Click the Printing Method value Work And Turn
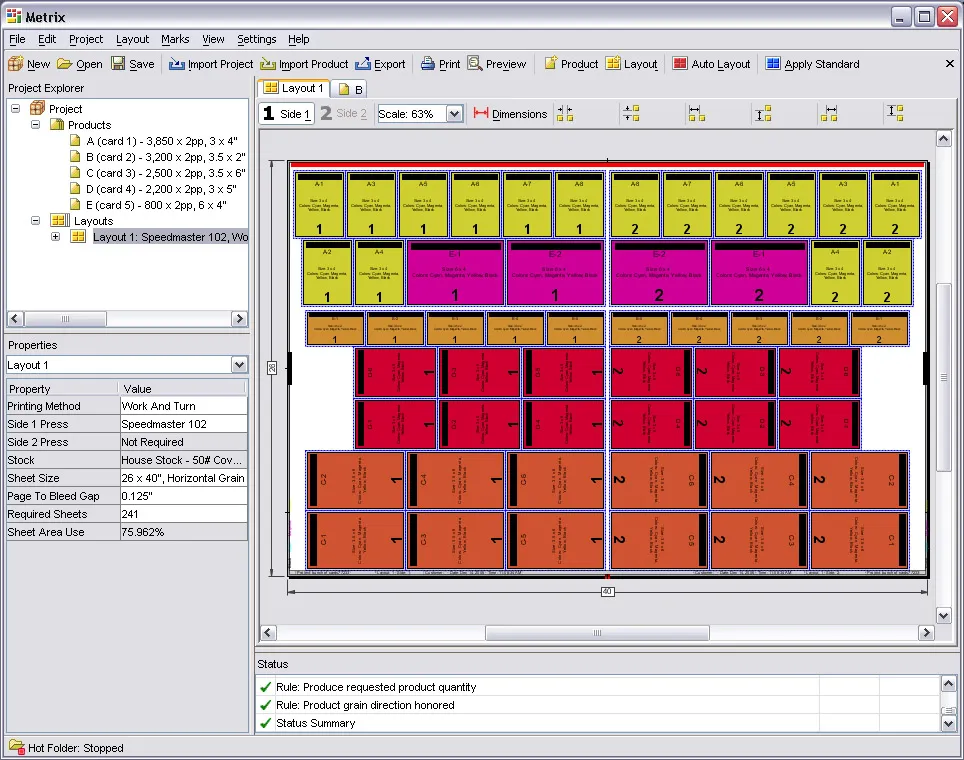The image size is (964, 760). (x=184, y=406)
